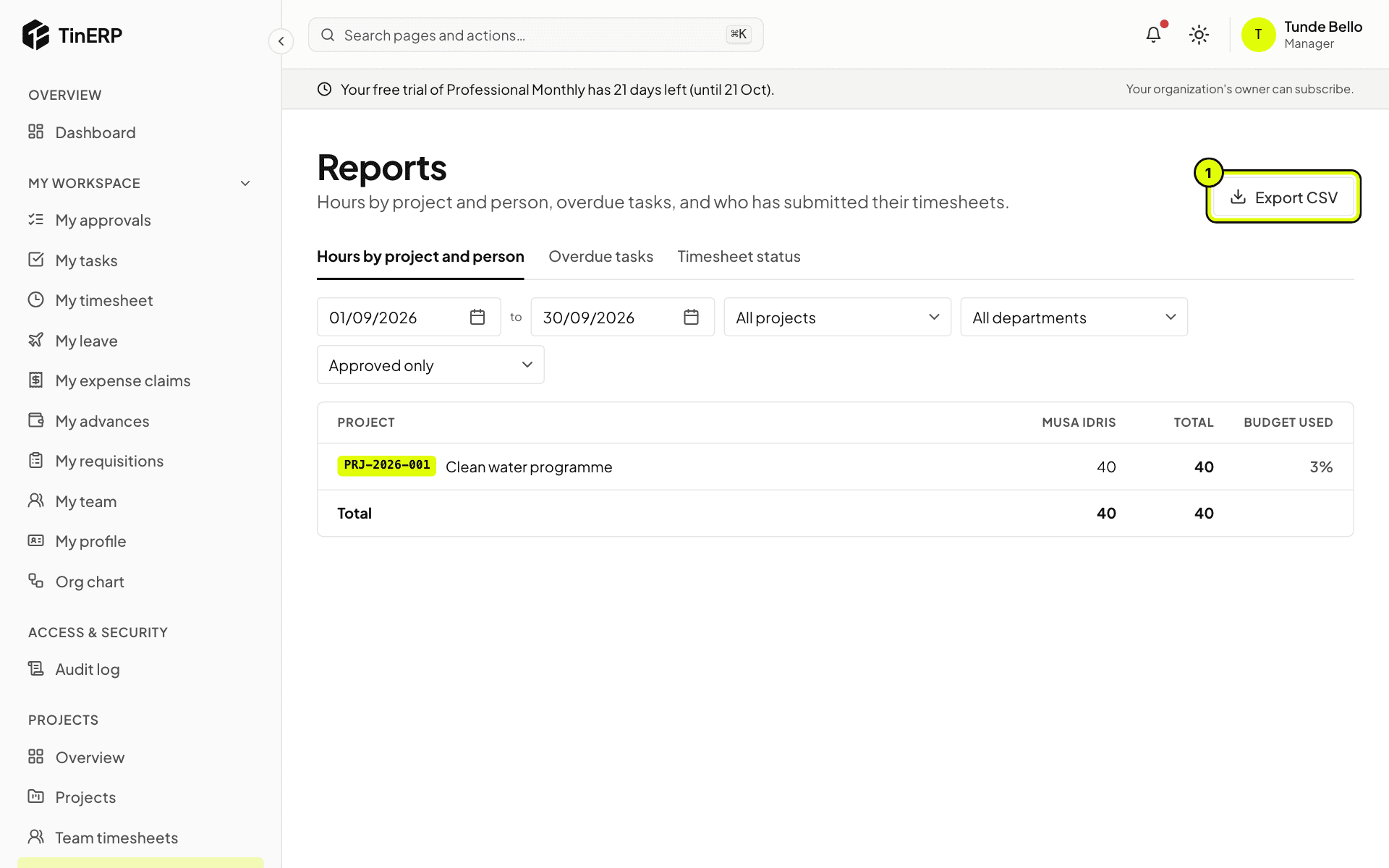The width and height of the screenshot is (1389, 868).
Task: Navigate to My leave
Action: point(140,341)
